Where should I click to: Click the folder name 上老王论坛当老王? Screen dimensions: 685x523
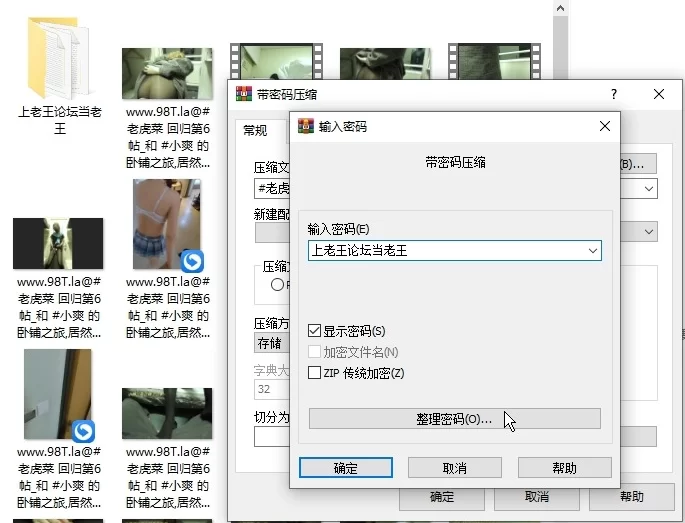59,120
